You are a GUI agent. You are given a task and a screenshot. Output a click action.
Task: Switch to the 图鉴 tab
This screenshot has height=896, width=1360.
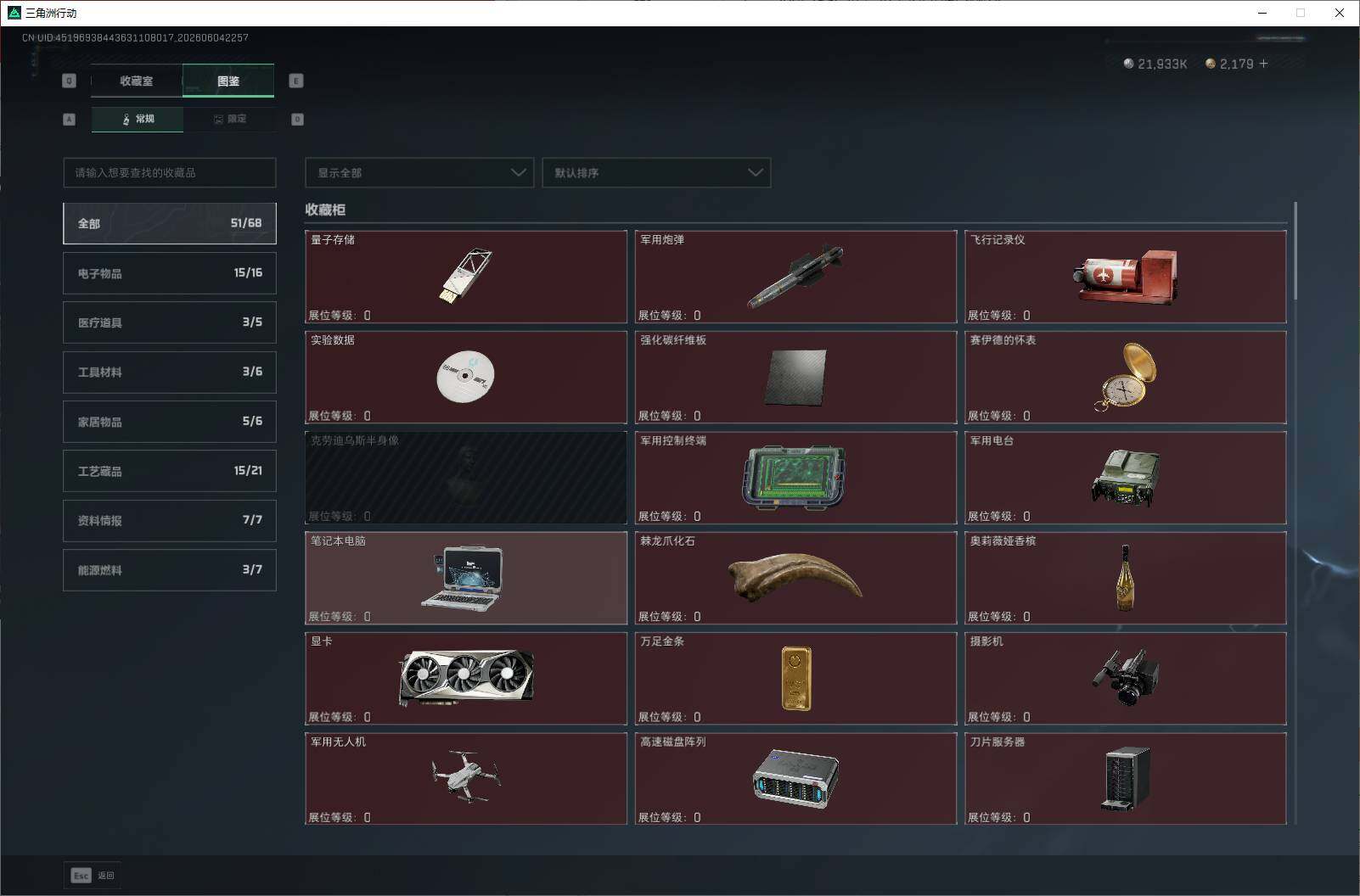pyautogui.click(x=228, y=81)
